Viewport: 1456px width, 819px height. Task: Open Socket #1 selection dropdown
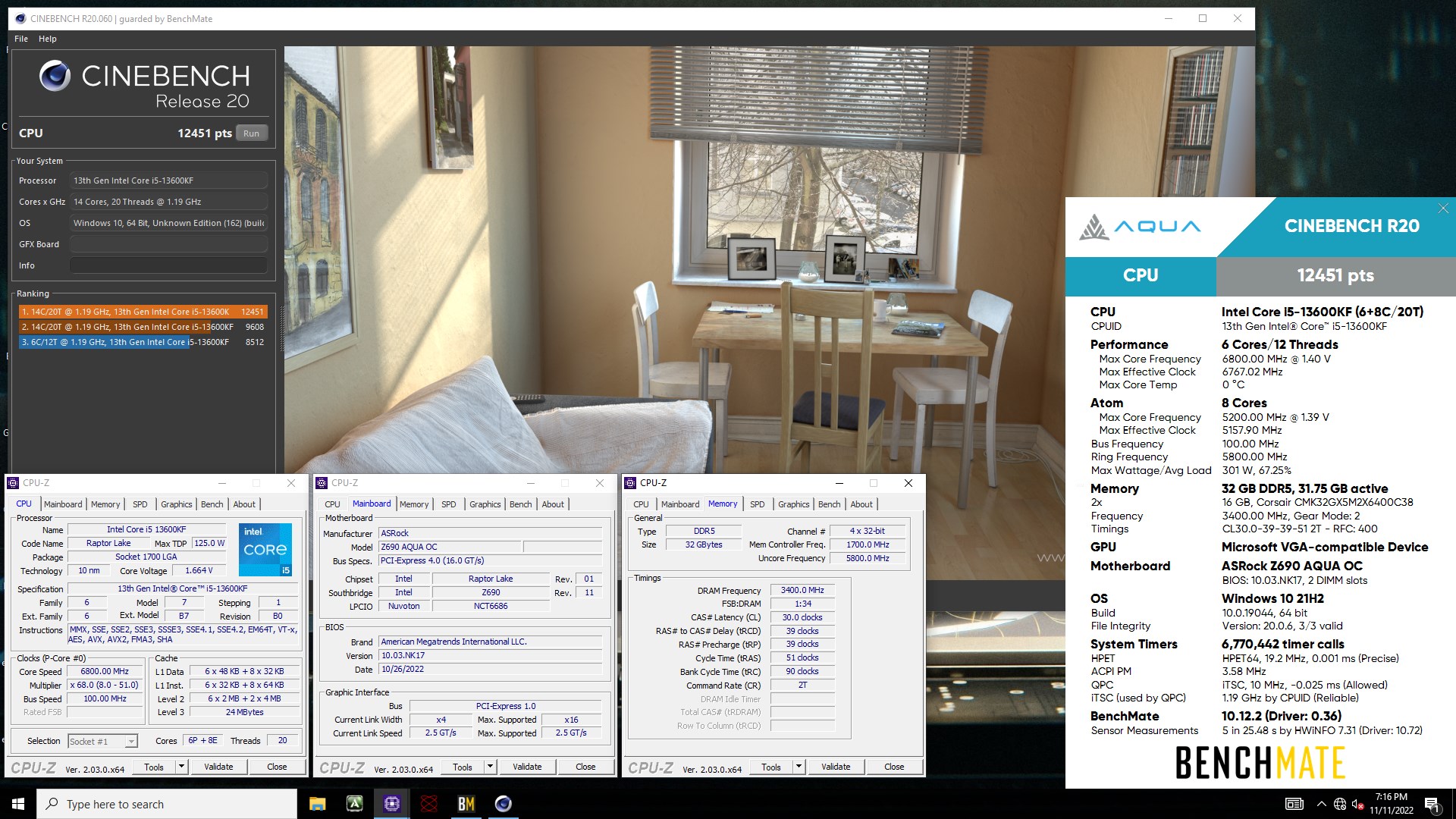(102, 741)
